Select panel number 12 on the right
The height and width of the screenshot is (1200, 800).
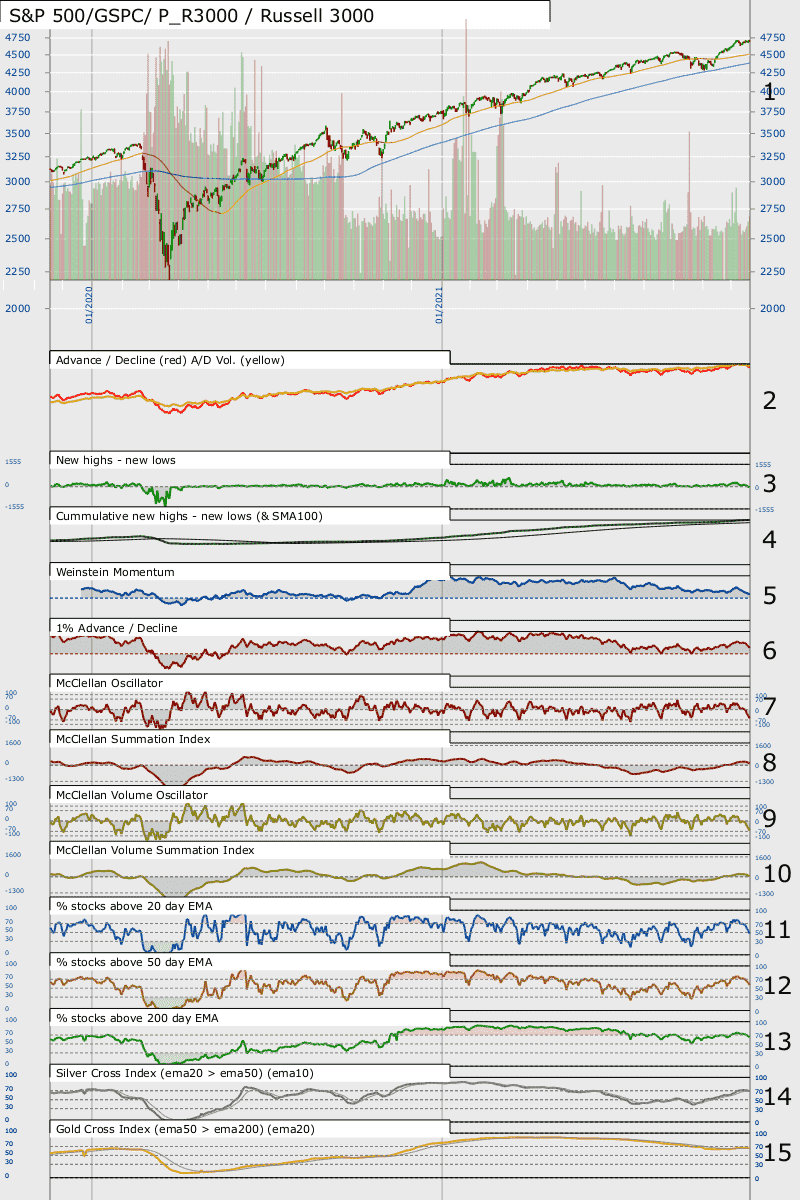[777, 986]
